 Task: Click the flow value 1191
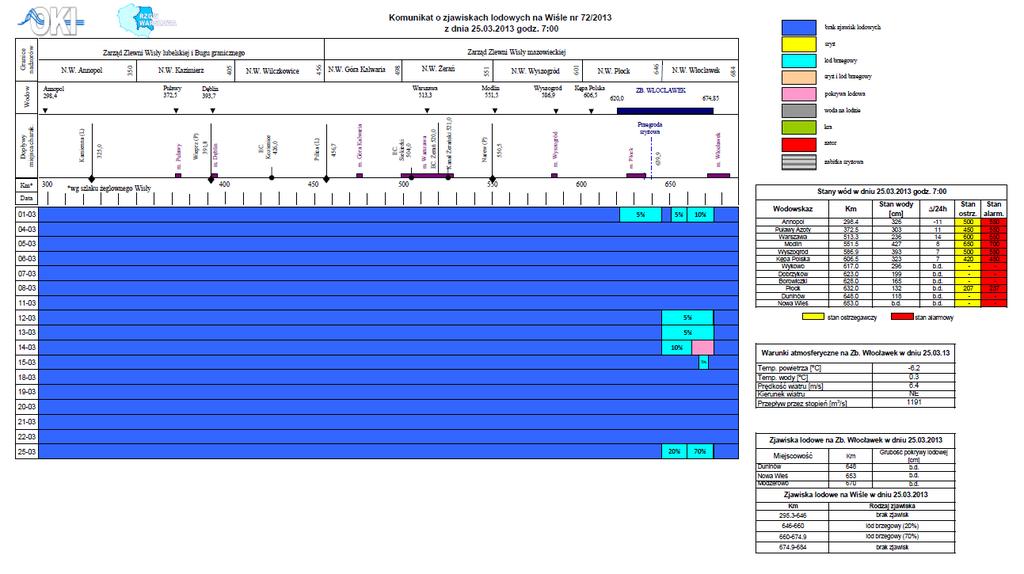pyautogui.click(x=914, y=403)
